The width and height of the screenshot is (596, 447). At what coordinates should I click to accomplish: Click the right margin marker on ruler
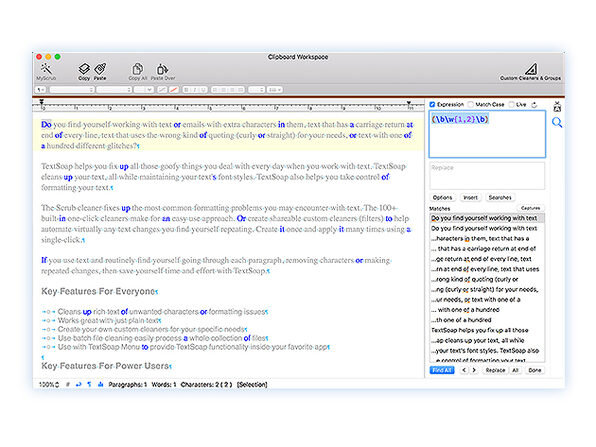[409, 103]
